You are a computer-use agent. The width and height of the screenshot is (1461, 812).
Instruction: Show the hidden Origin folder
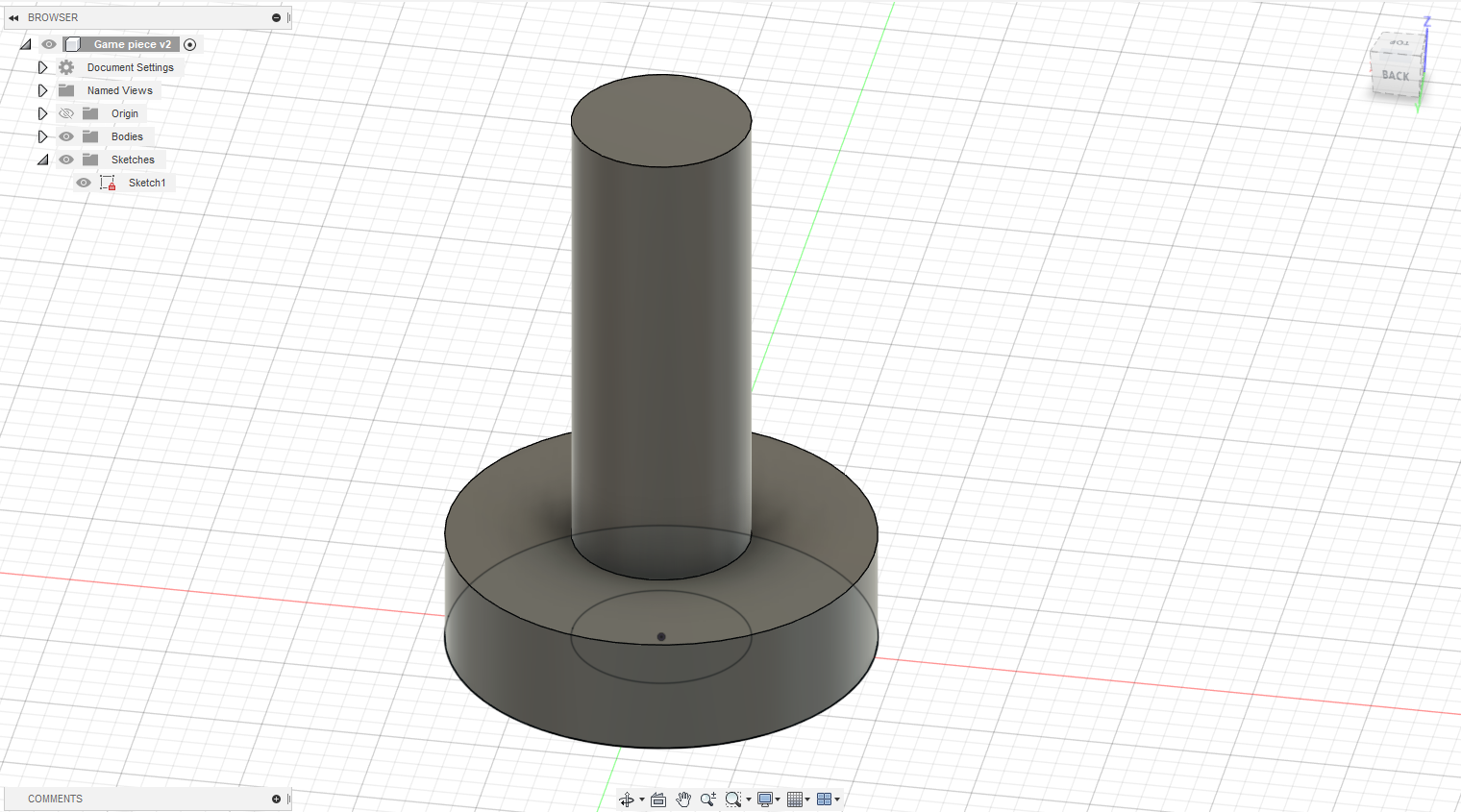coord(66,113)
